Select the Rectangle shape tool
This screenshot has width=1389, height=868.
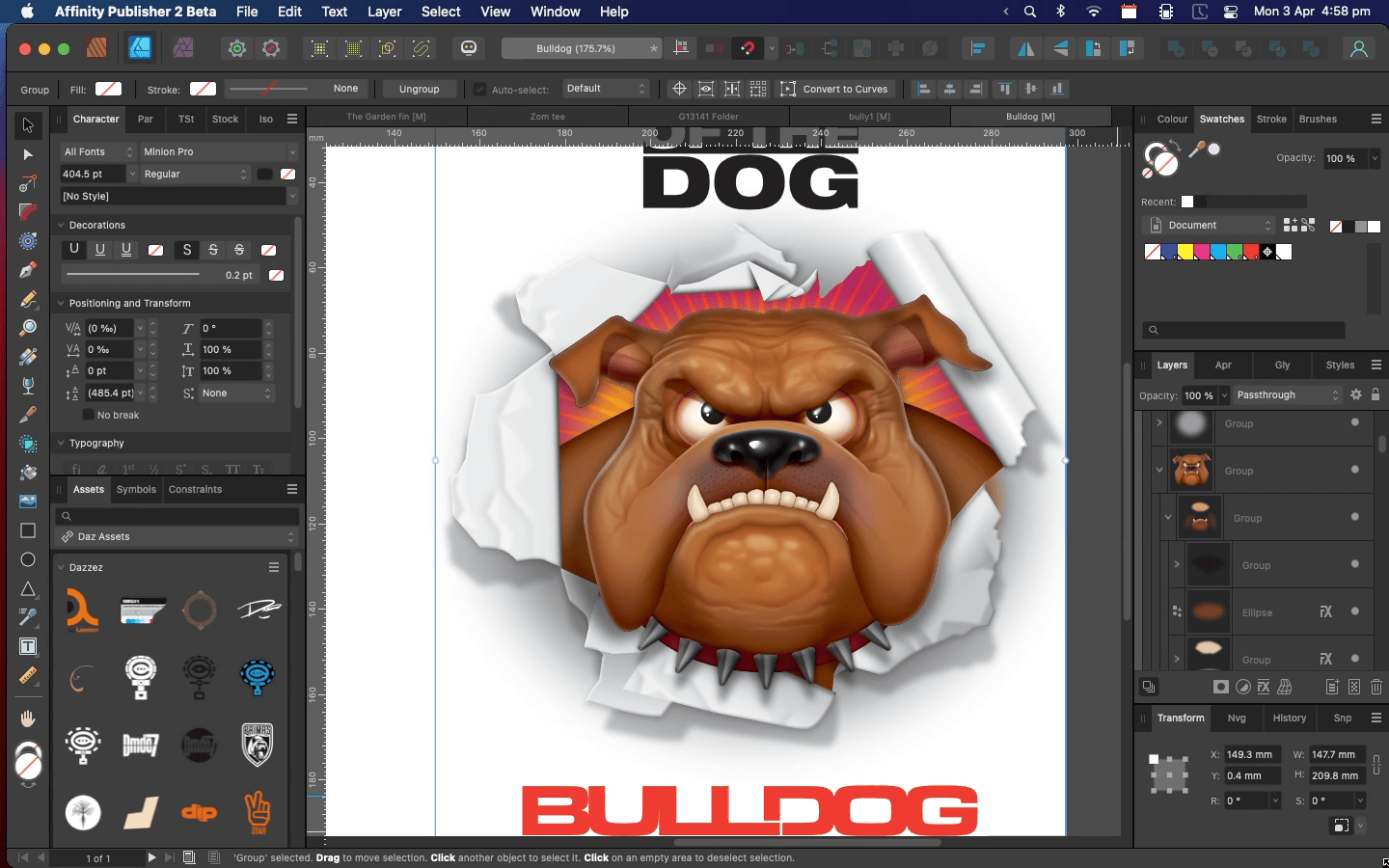28,530
